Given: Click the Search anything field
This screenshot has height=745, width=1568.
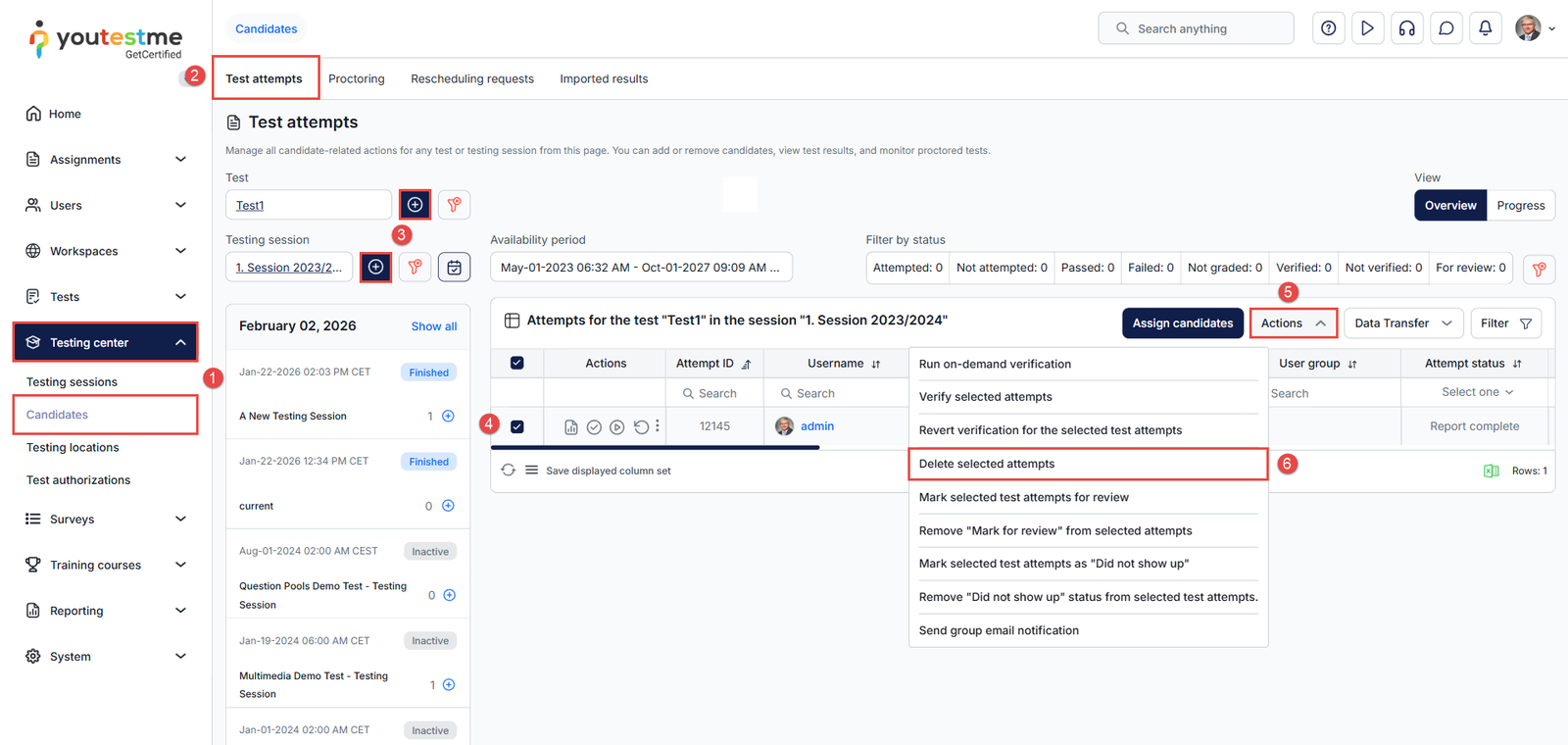Looking at the screenshot, I should coord(1196,28).
